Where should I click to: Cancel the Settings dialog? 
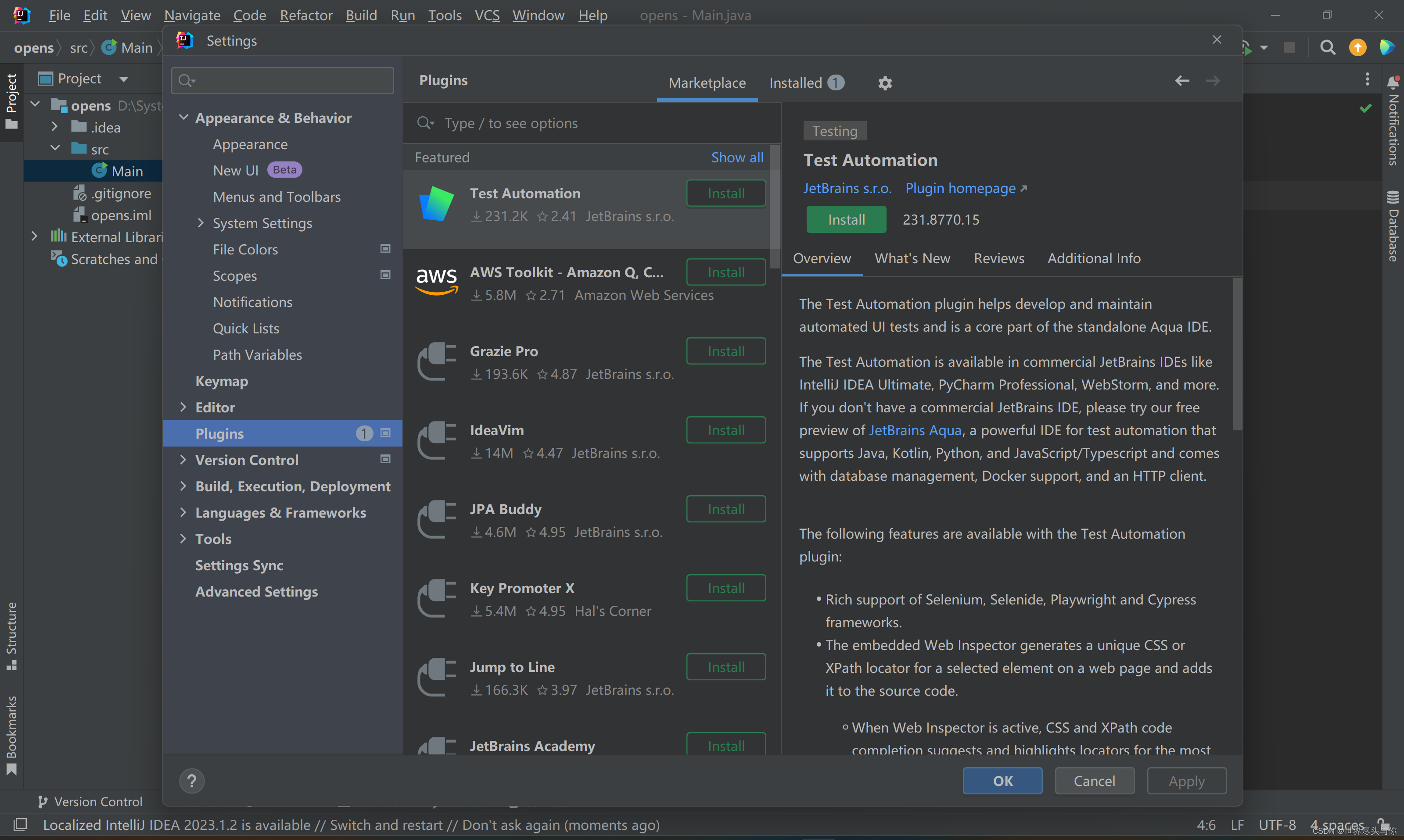tap(1094, 781)
